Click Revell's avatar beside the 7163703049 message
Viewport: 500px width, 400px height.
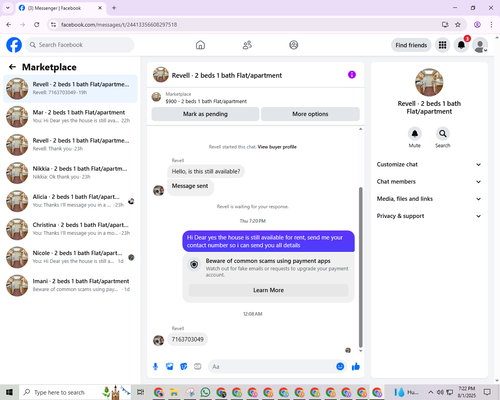pyautogui.click(x=158, y=340)
